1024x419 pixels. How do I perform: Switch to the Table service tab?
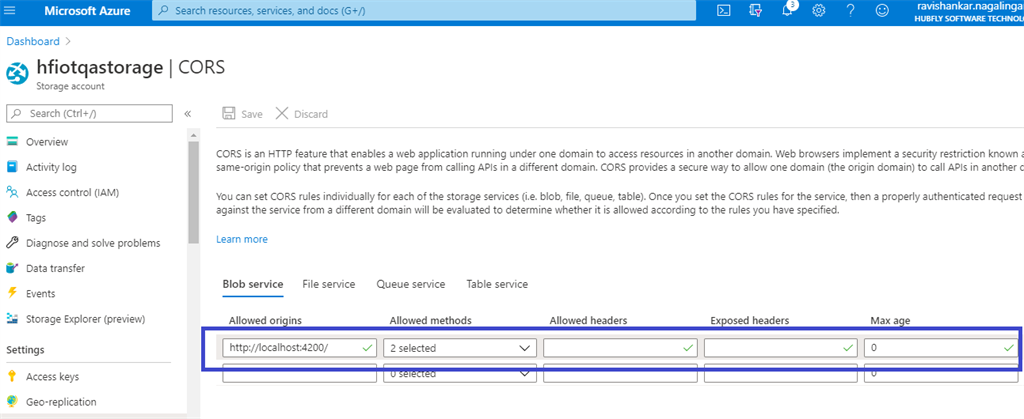[x=497, y=284]
